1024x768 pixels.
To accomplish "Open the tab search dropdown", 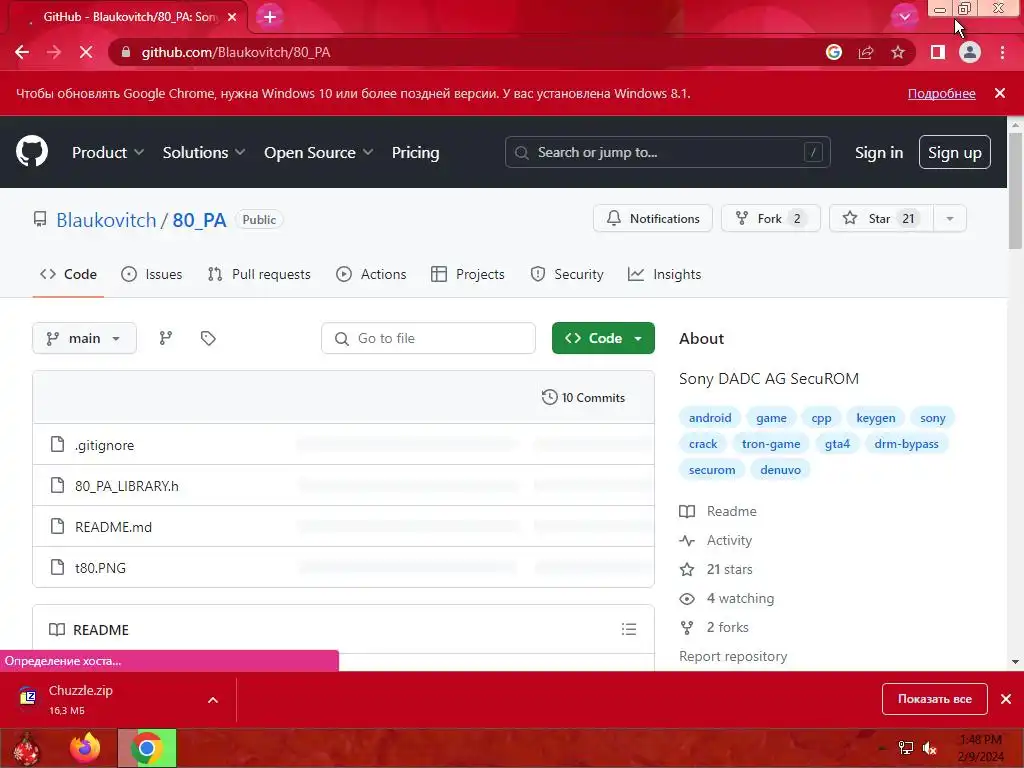I will [904, 17].
